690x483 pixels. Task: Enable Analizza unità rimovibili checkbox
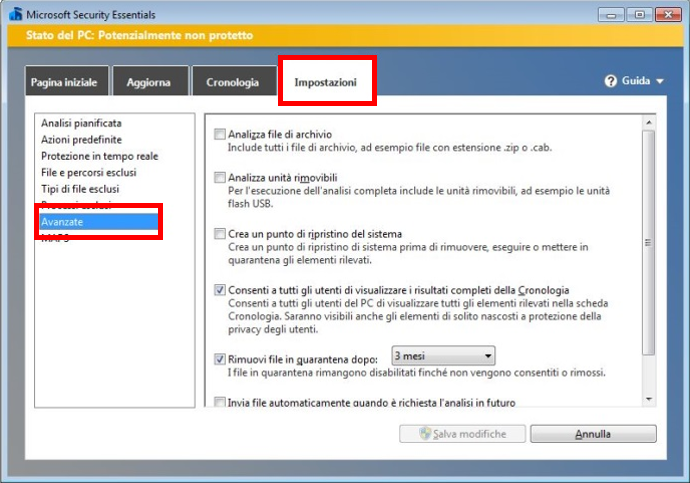[x=220, y=177]
